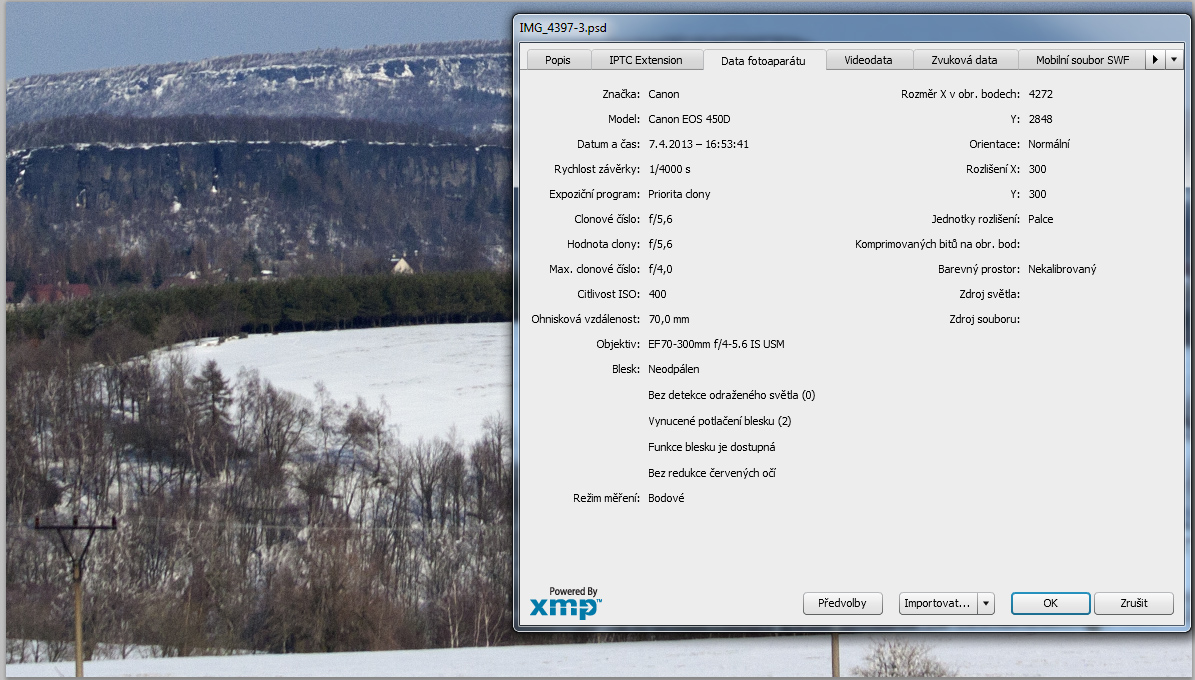The image size is (1195, 680).
Task: Open the tab list dropdown arrow
Action: (1174, 60)
